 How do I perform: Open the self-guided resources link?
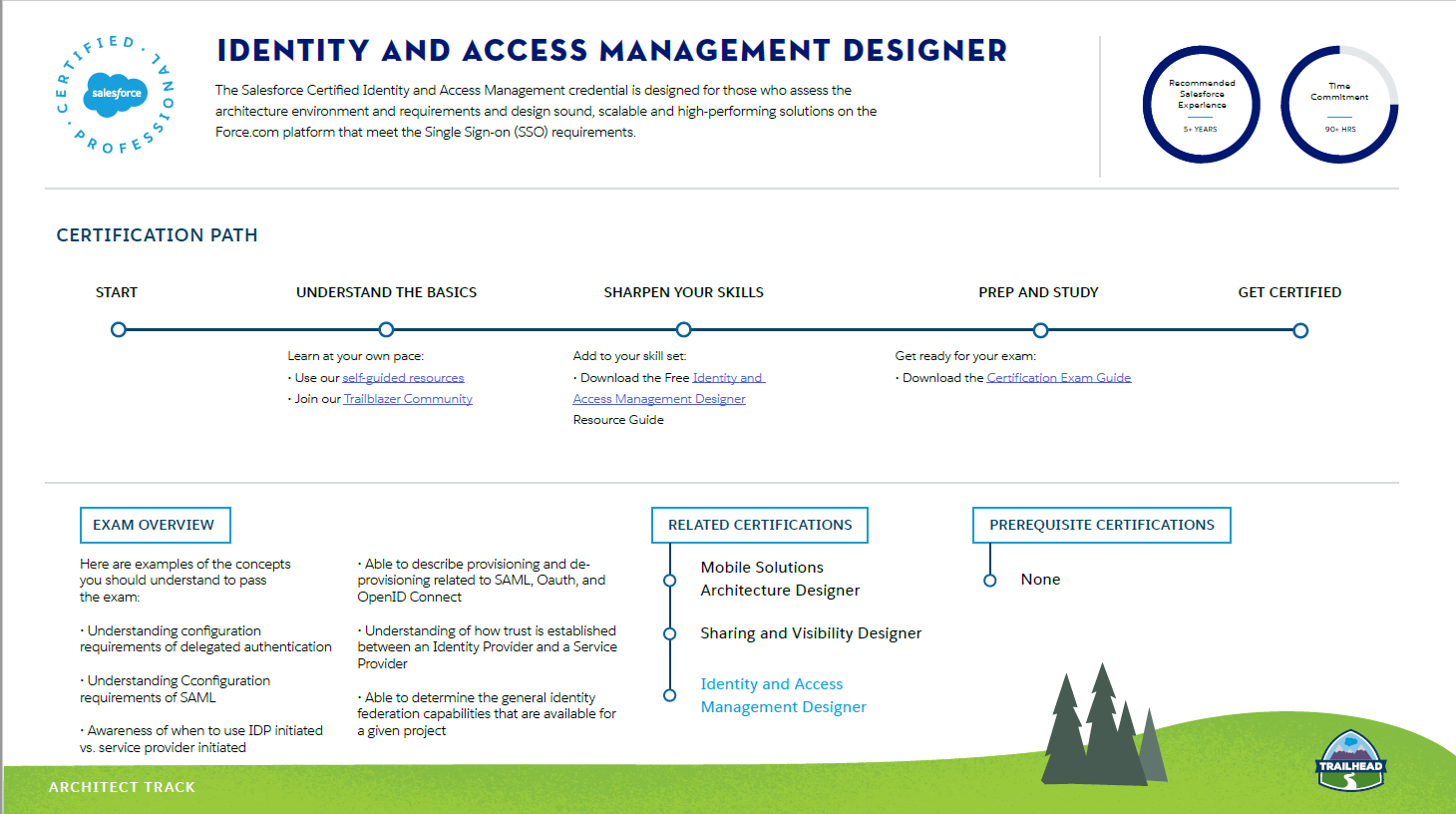click(403, 378)
